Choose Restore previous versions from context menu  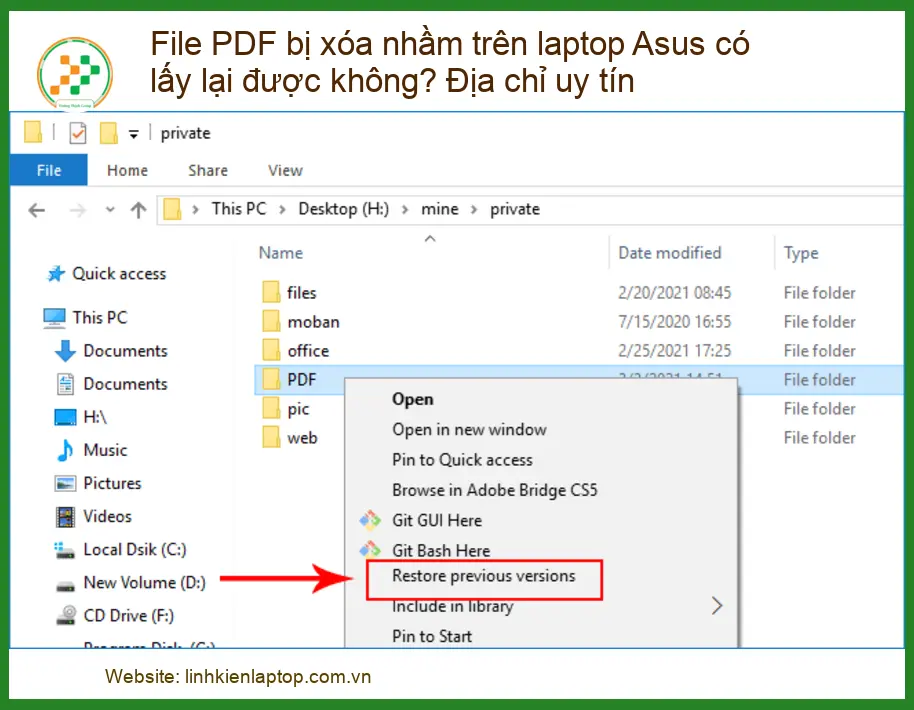point(484,576)
